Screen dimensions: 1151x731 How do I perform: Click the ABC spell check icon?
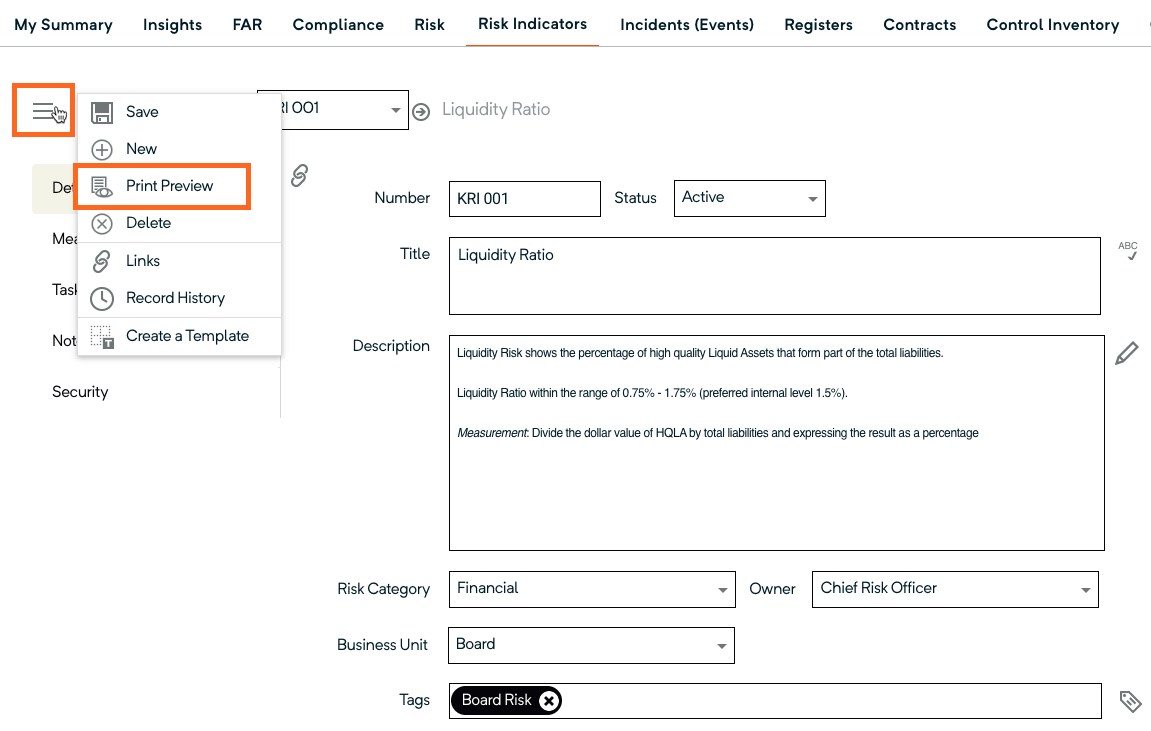click(1128, 250)
